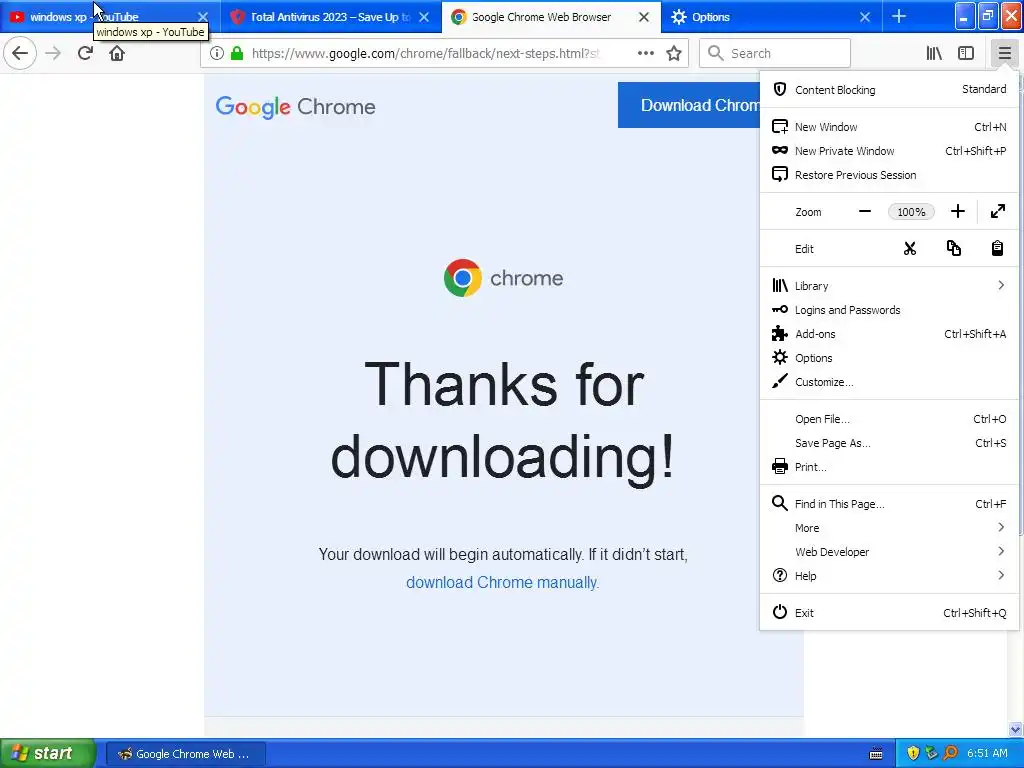Click the security shield tray icon
The height and width of the screenshot is (768, 1024).
click(913, 753)
